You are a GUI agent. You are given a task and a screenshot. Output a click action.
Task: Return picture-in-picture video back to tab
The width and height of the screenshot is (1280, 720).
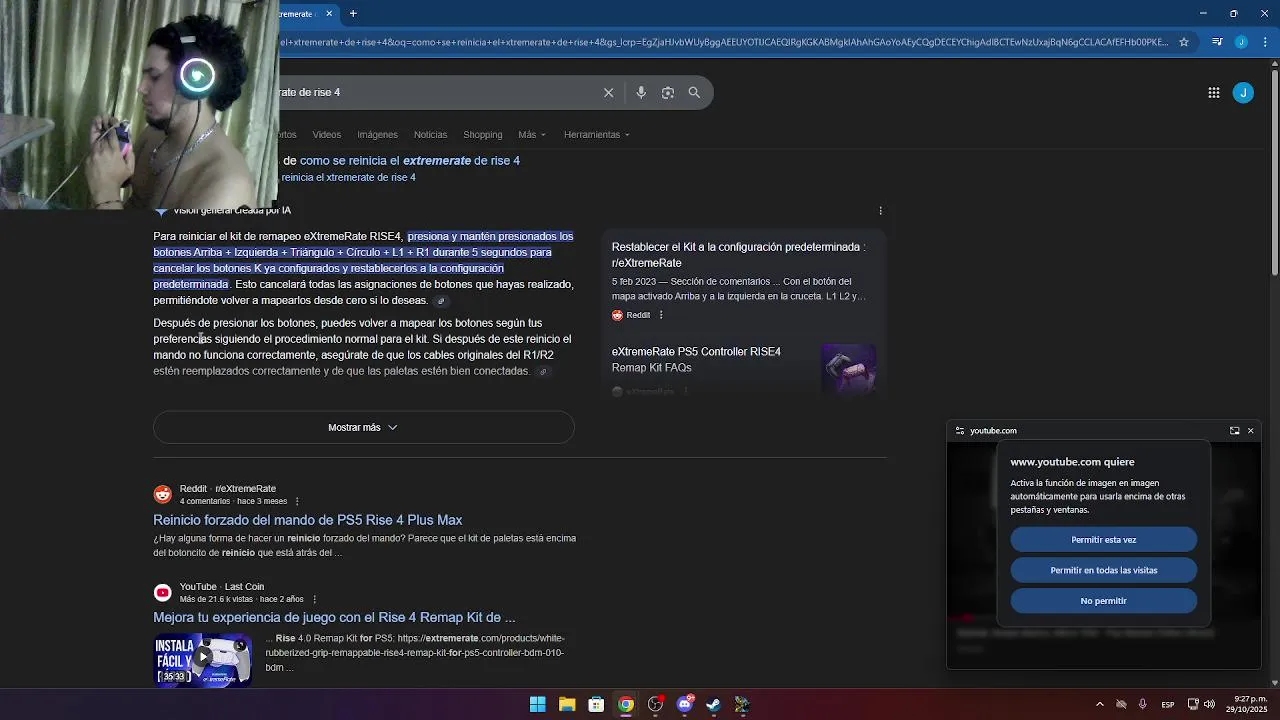[1234, 430]
